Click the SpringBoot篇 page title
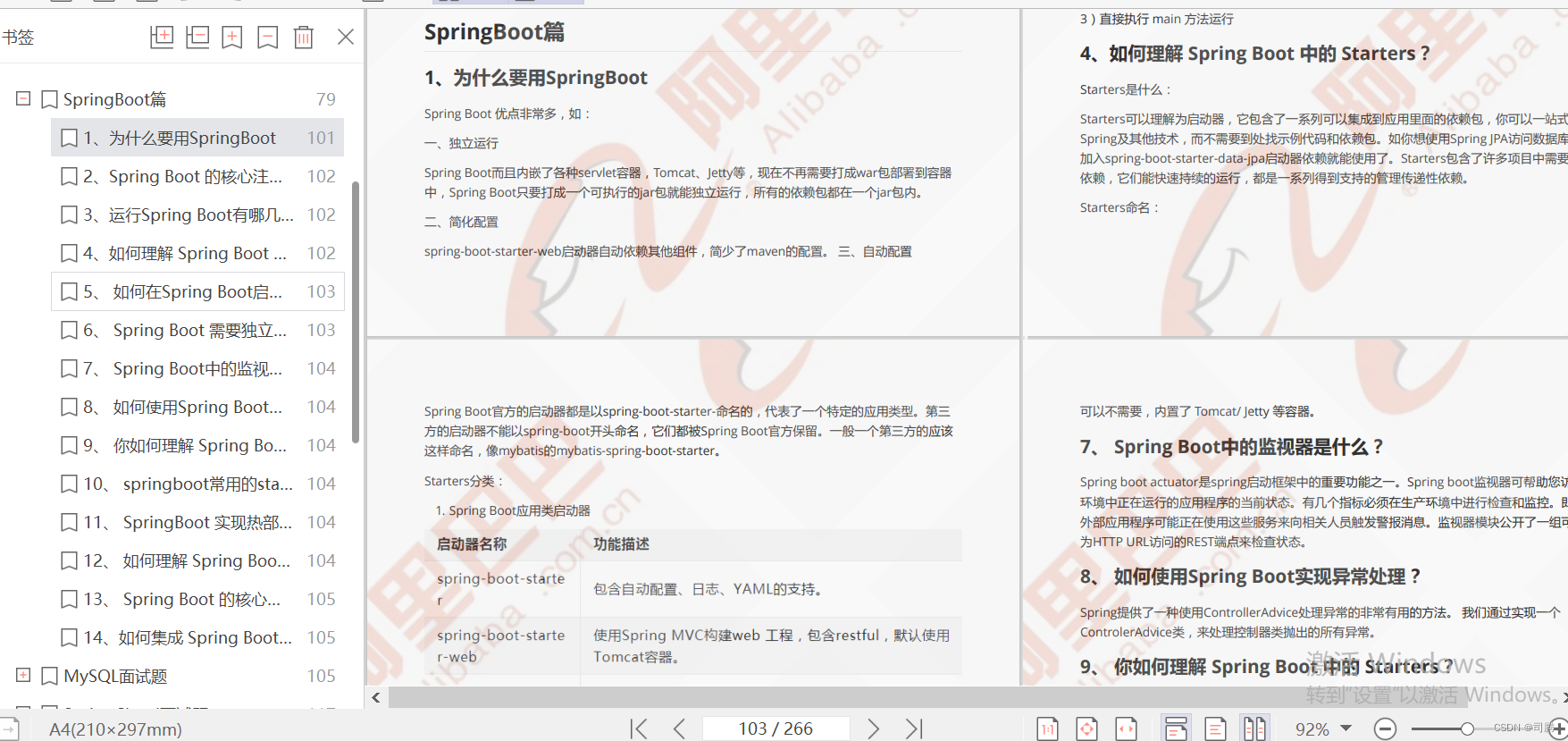The width and height of the screenshot is (1568, 741). [494, 32]
